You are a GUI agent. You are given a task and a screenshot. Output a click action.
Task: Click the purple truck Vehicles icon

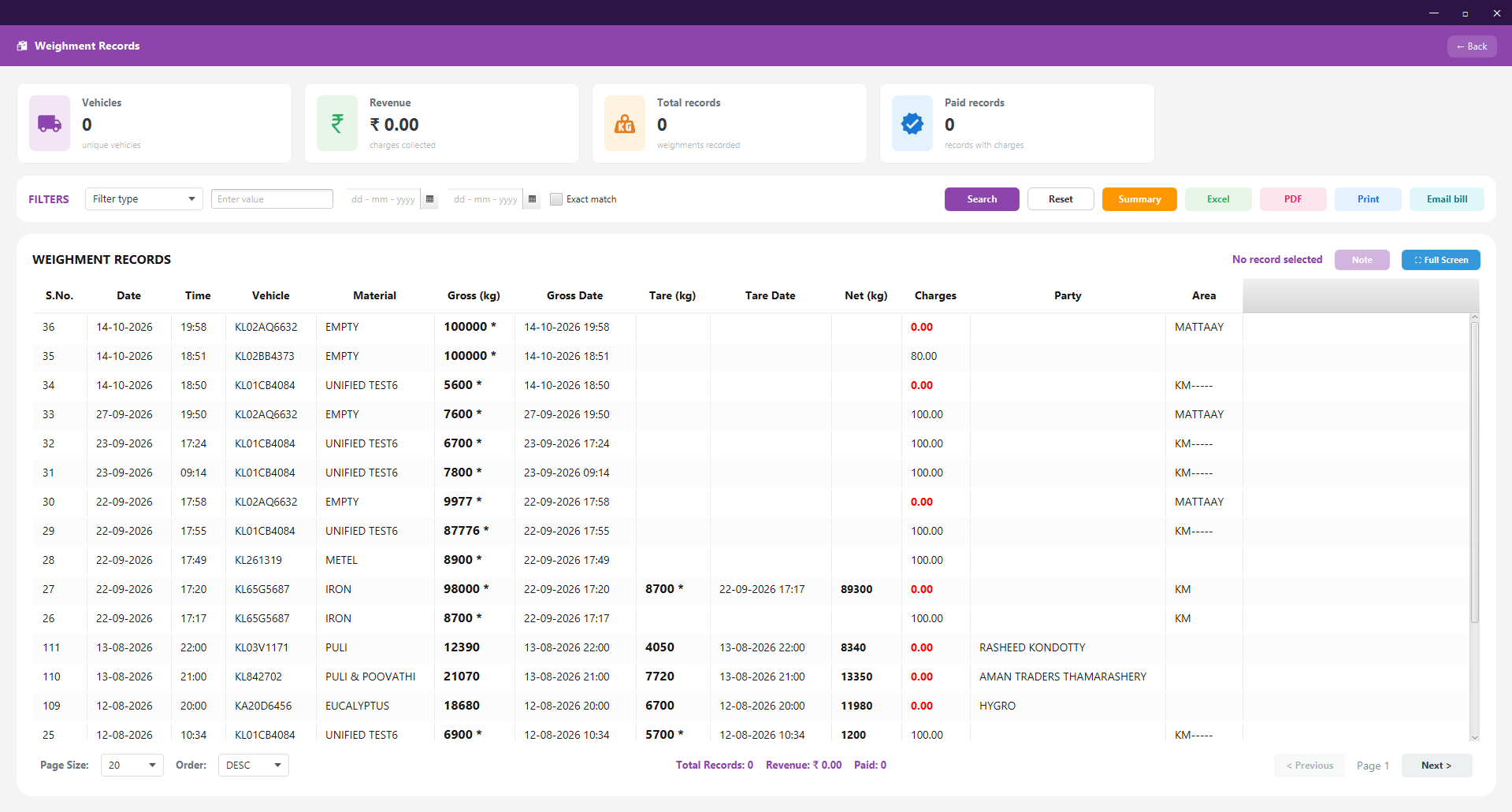50,124
